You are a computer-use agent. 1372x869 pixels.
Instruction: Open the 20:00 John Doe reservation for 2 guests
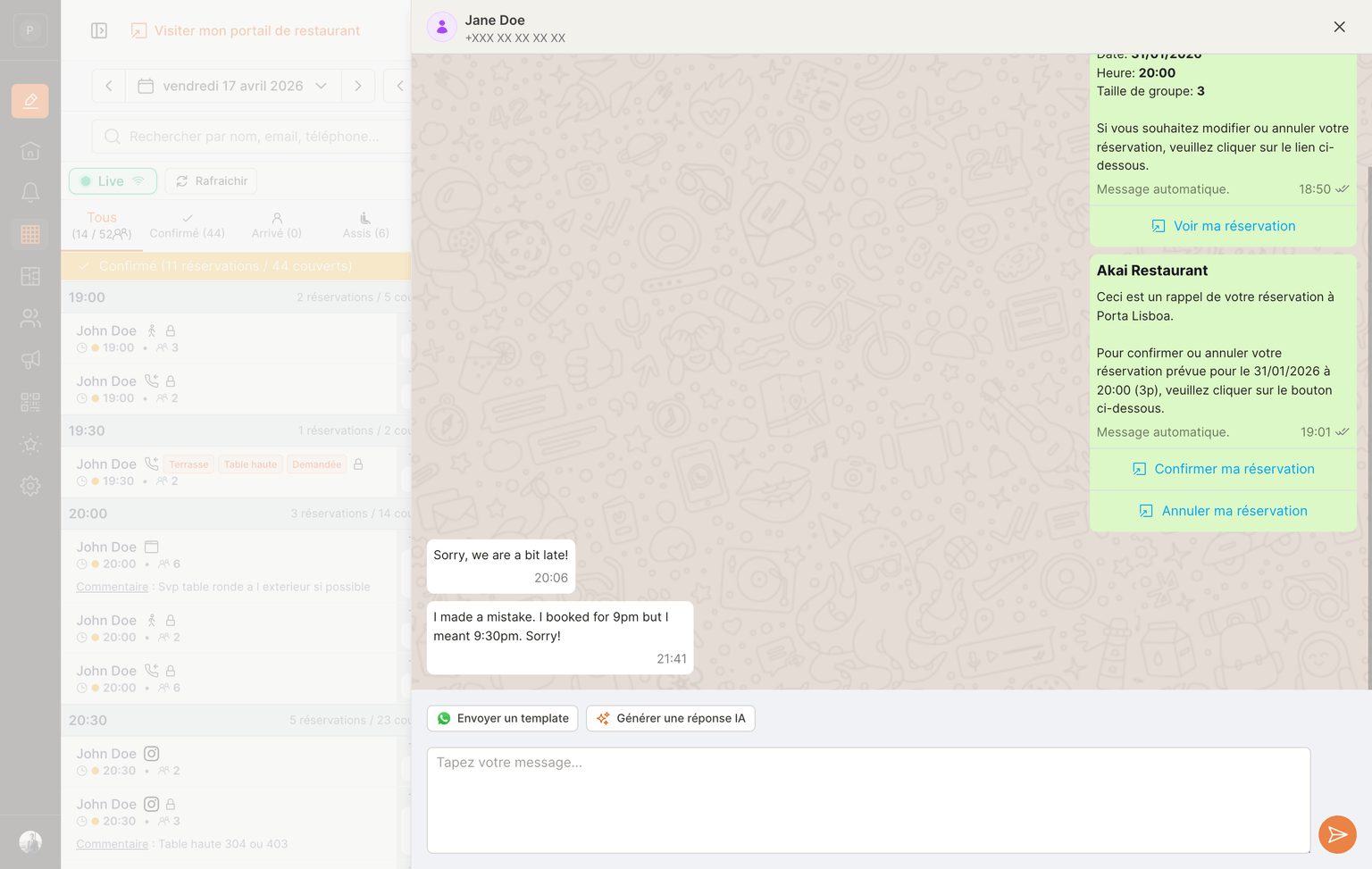click(230, 628)
